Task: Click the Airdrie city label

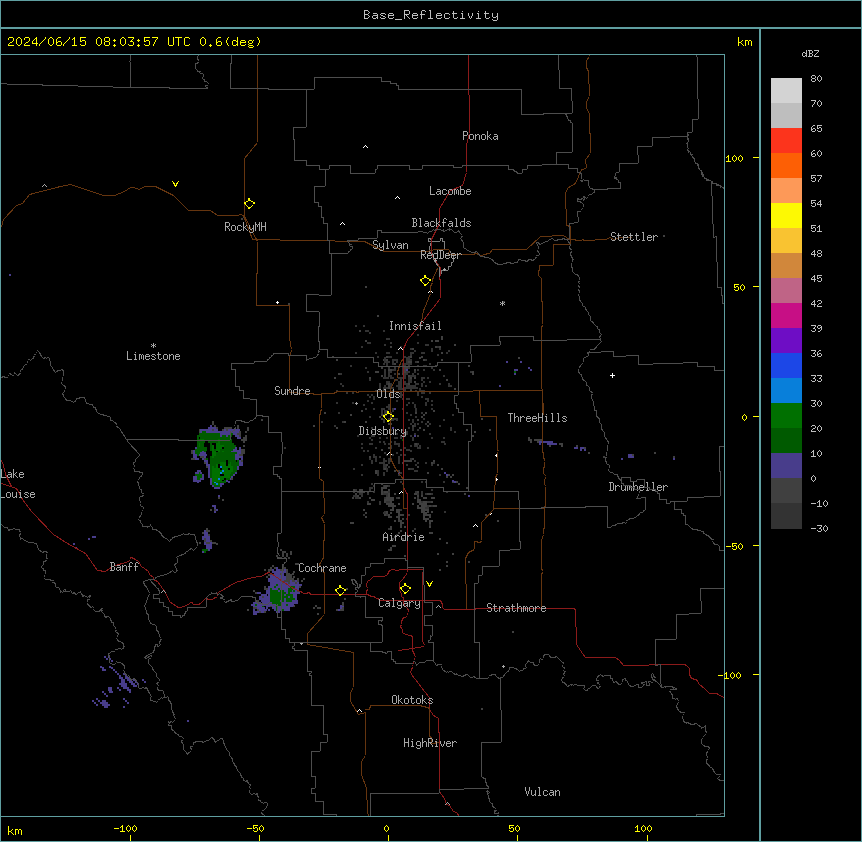Action: click(x=404, y=537)
